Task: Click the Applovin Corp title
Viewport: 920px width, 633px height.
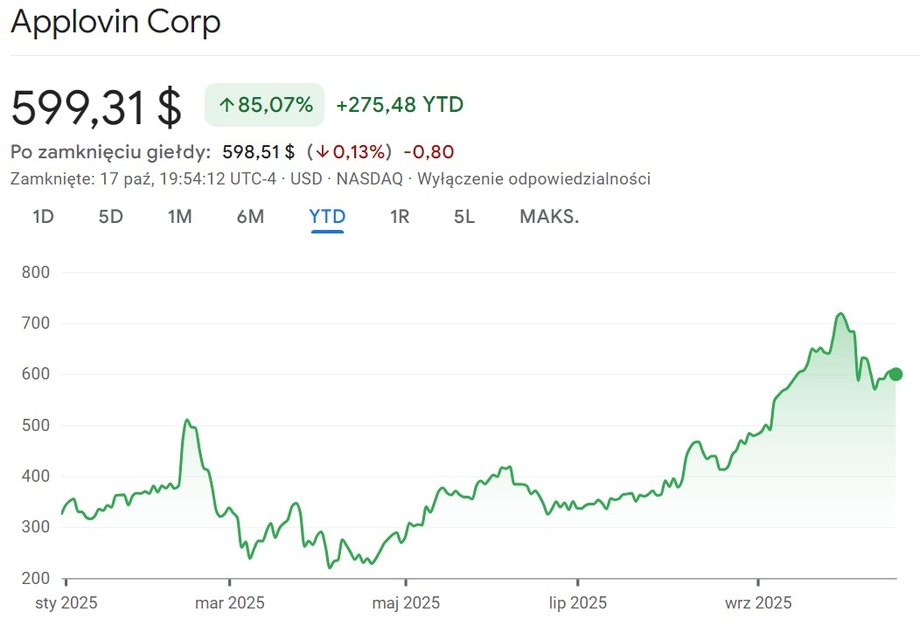Action: pyautogui.click(x=116, y=22)
